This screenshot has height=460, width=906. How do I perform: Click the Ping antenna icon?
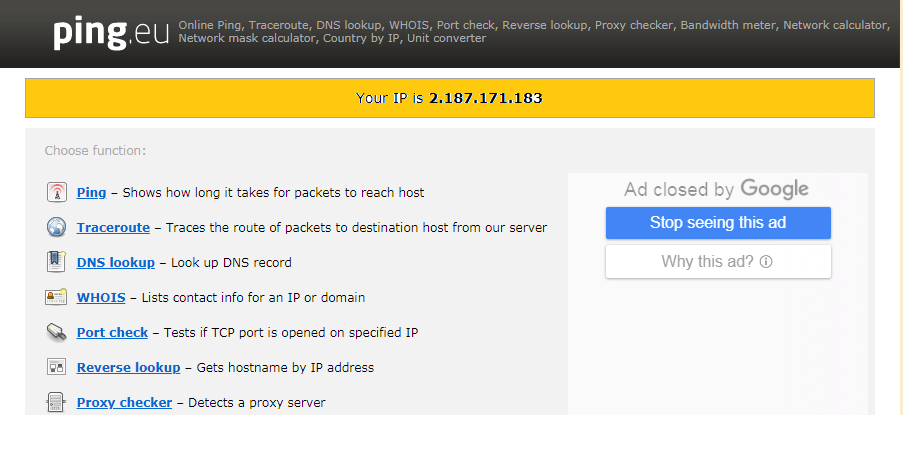click(x=57, y=192)
